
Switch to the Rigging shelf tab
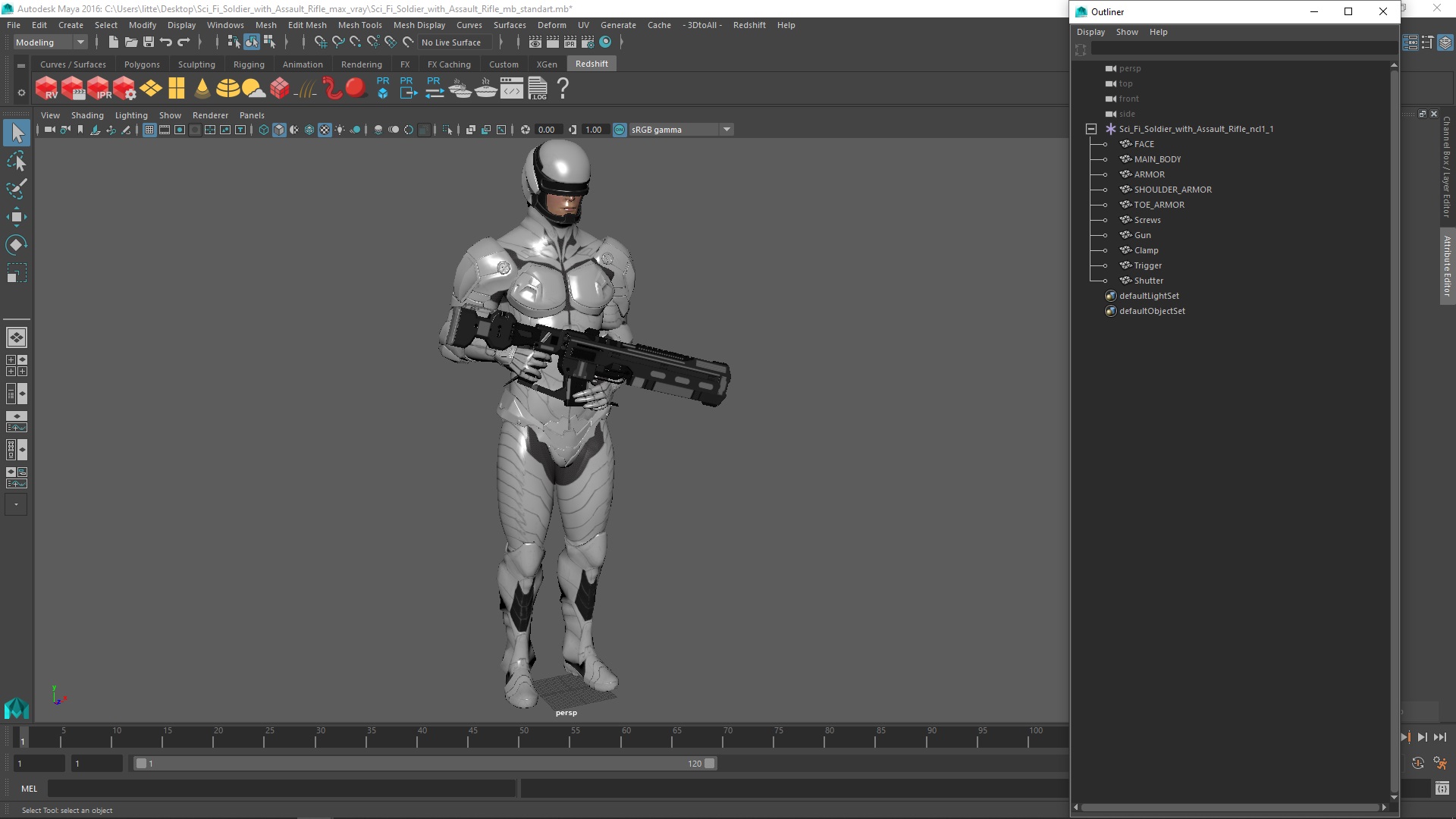pyautogui.click(x=249, y=64)
